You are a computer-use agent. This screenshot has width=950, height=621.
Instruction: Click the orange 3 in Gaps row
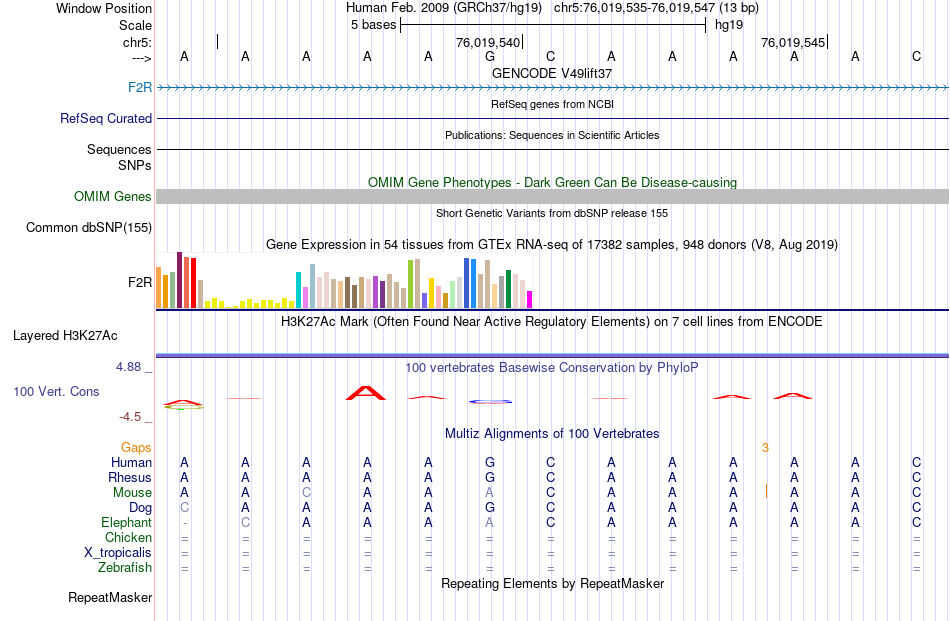(765, 448)
